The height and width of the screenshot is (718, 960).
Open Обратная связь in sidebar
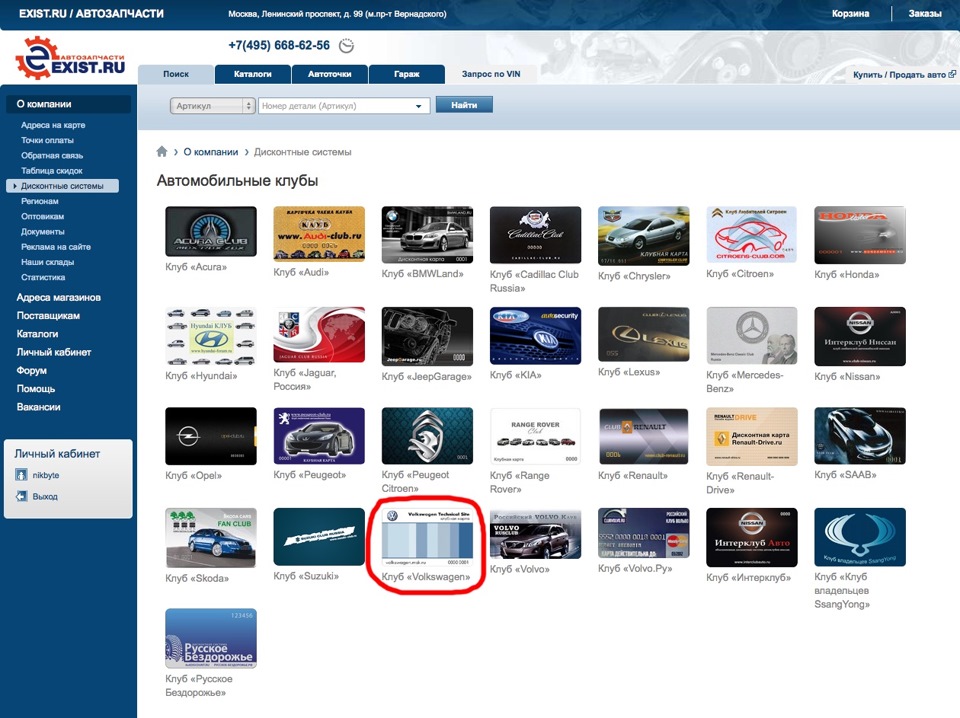[52, 155]
